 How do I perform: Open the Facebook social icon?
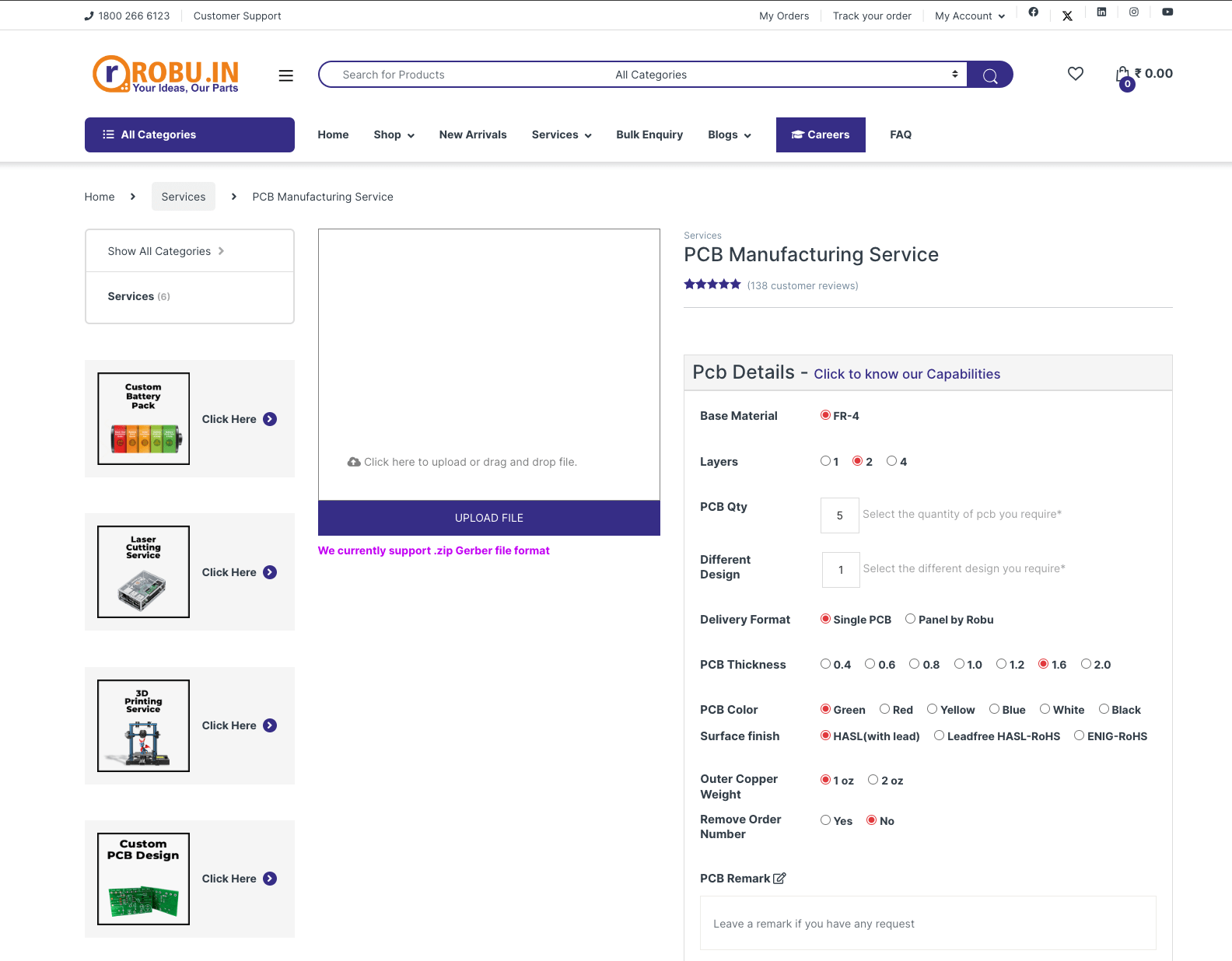tap(1033, 12)
